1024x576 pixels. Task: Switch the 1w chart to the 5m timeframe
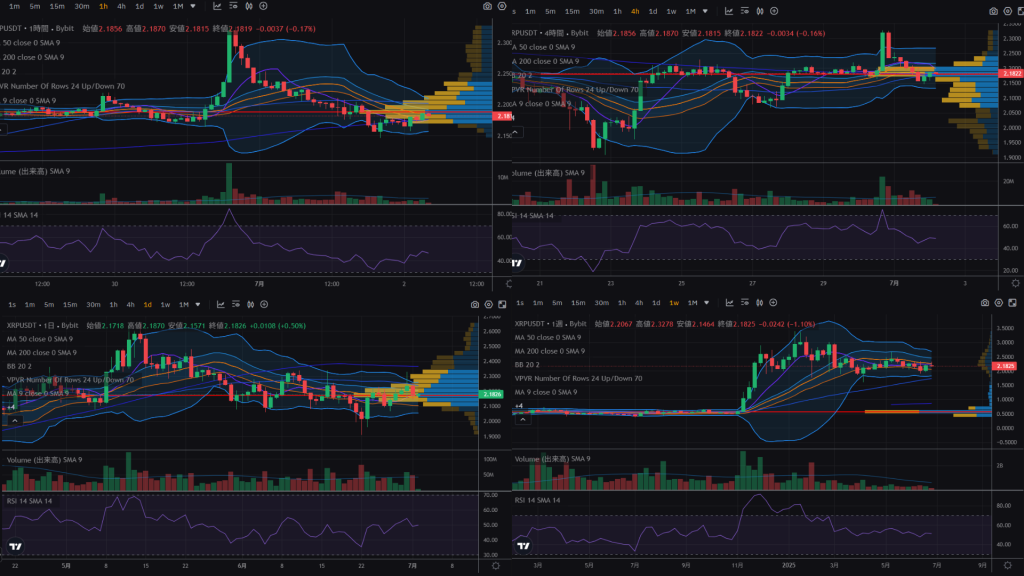click(x=557, y=303)
